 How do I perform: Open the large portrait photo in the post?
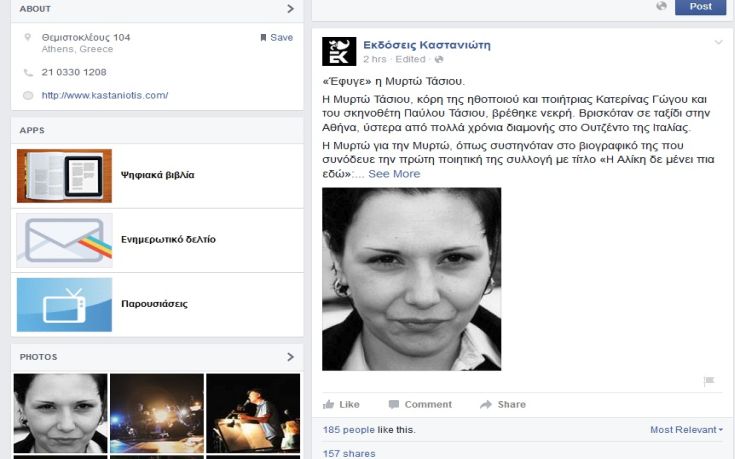click(412, 279)
